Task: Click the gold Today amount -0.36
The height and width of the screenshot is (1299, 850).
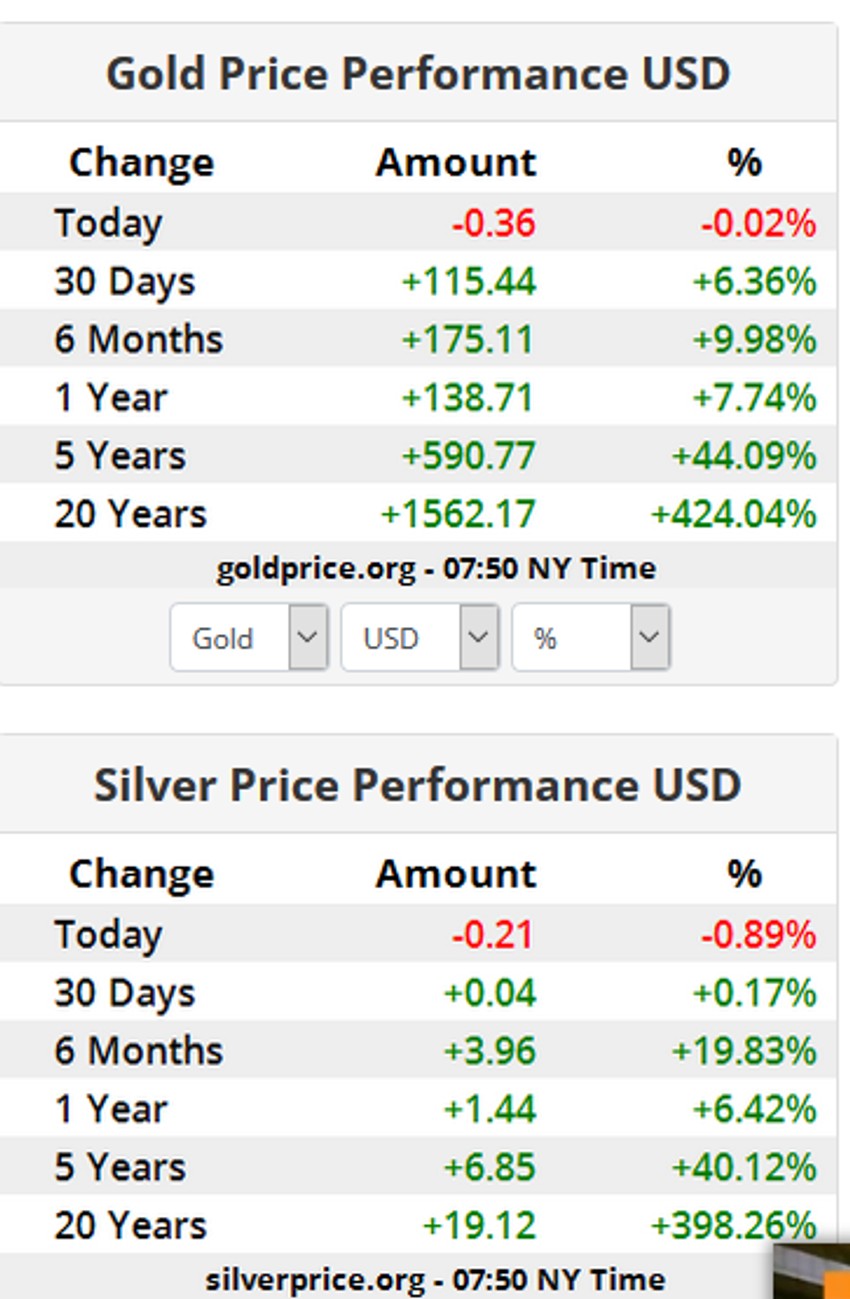Action: 493,223
